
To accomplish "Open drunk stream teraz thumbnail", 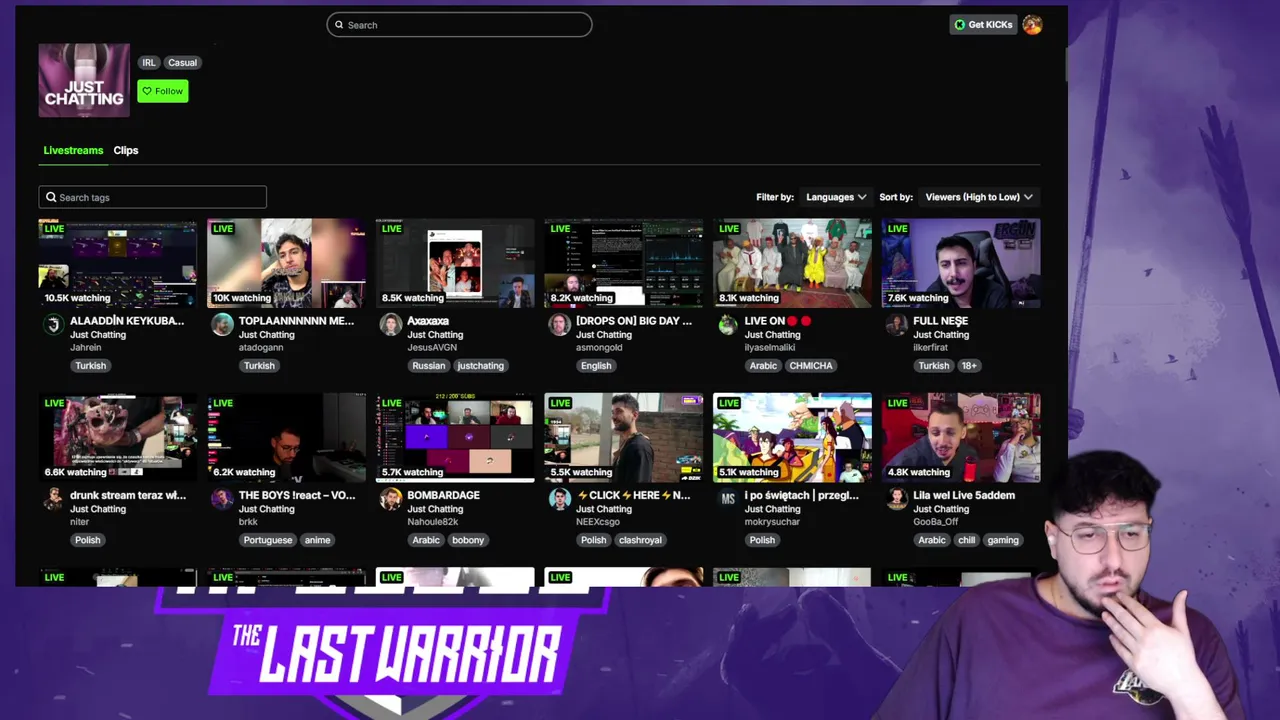I will 118,437.
